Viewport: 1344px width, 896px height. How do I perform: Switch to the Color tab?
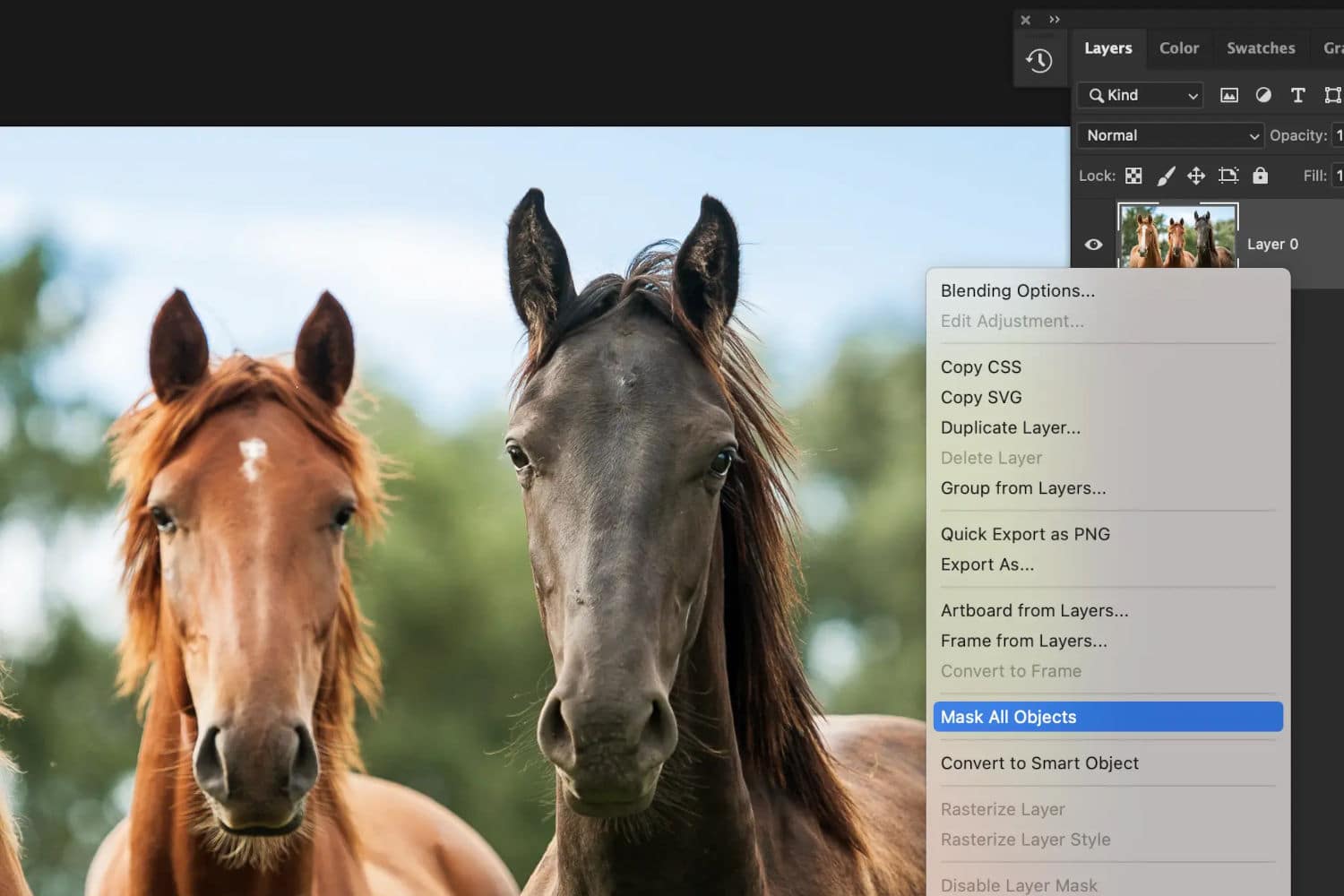click(1178, 48)
